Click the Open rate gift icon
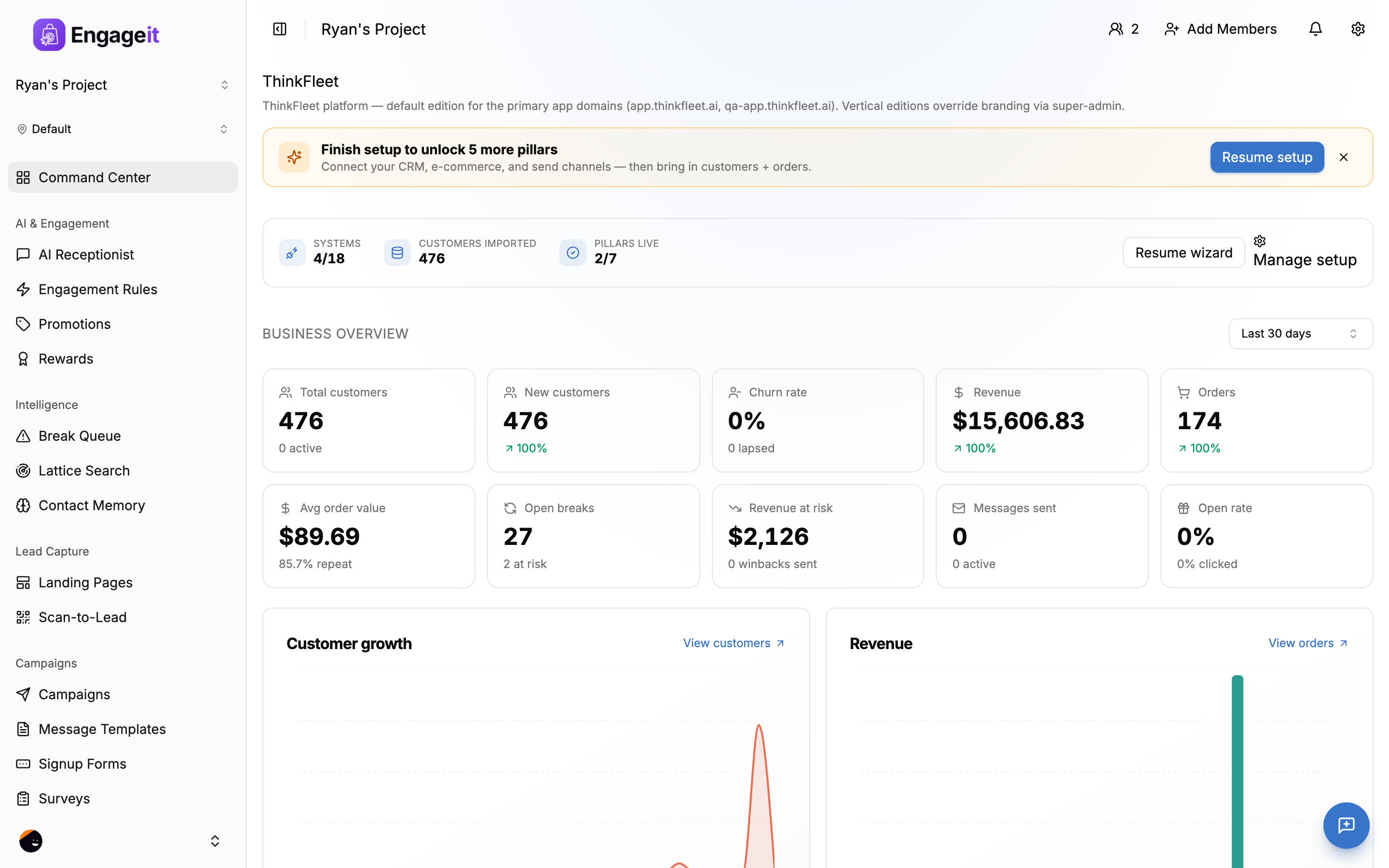This screenshot has height=868, width=1389. click(x=1183, y=508)
